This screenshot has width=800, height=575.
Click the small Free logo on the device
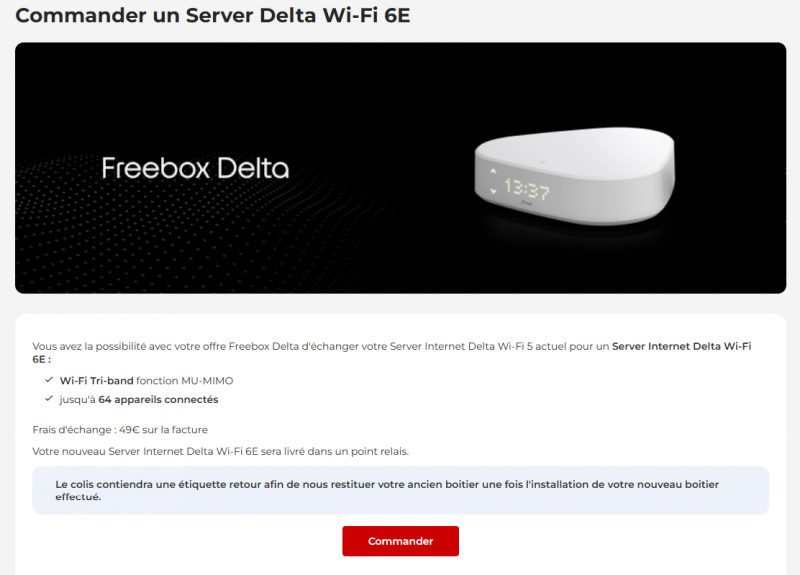point(526,204)
